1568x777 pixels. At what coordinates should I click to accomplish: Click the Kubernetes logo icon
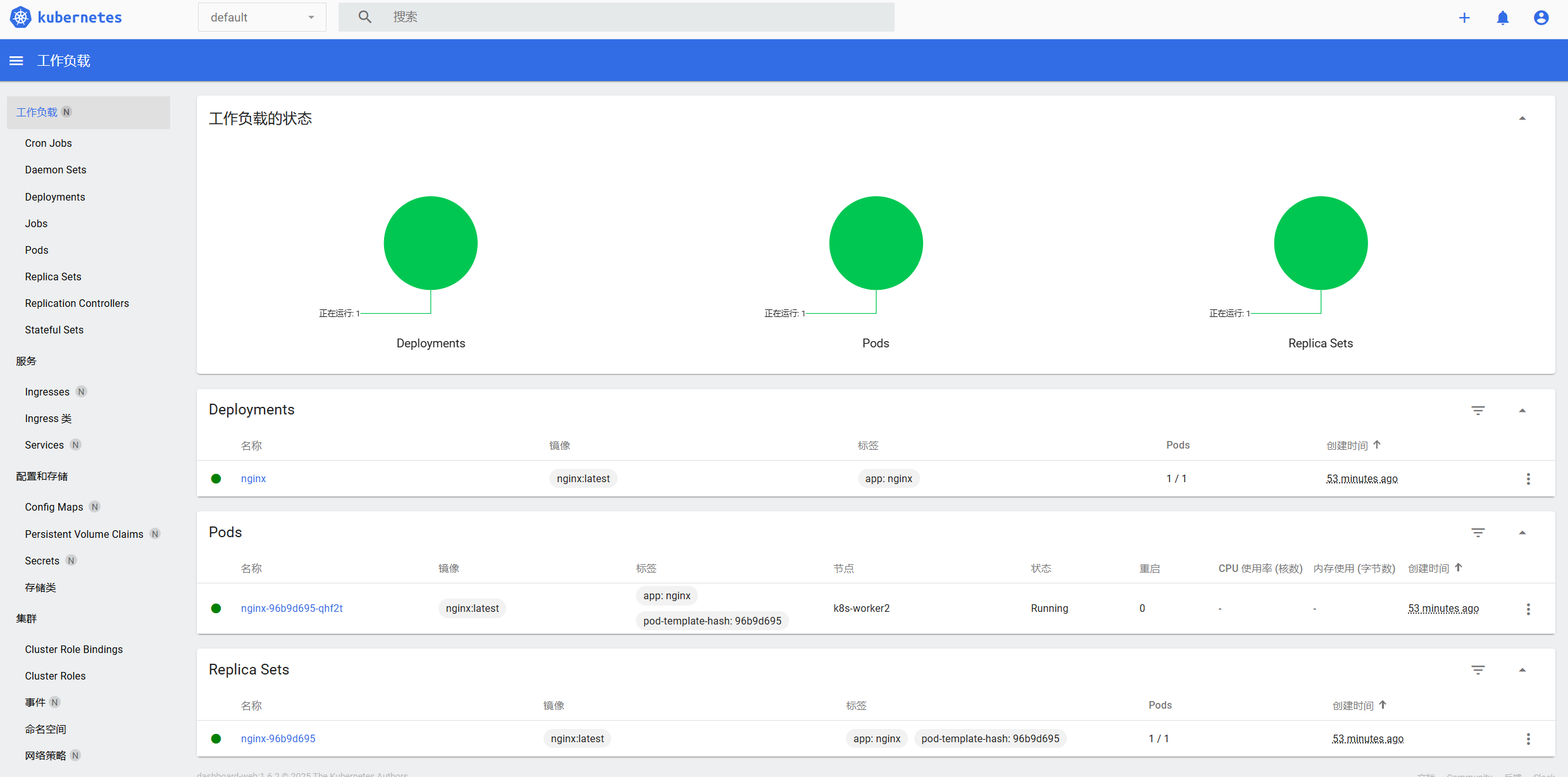pos(20,17)
